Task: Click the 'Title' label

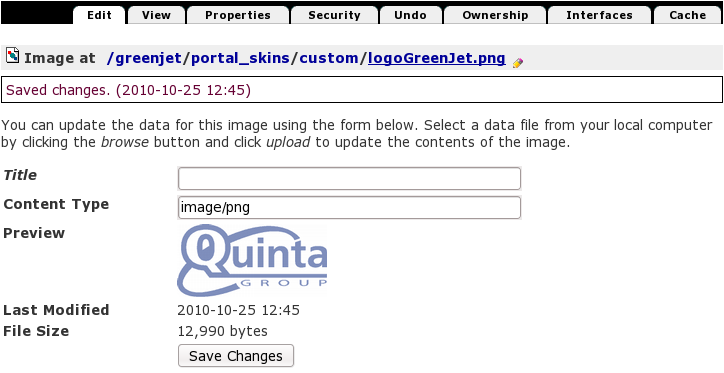Action: 20,175
